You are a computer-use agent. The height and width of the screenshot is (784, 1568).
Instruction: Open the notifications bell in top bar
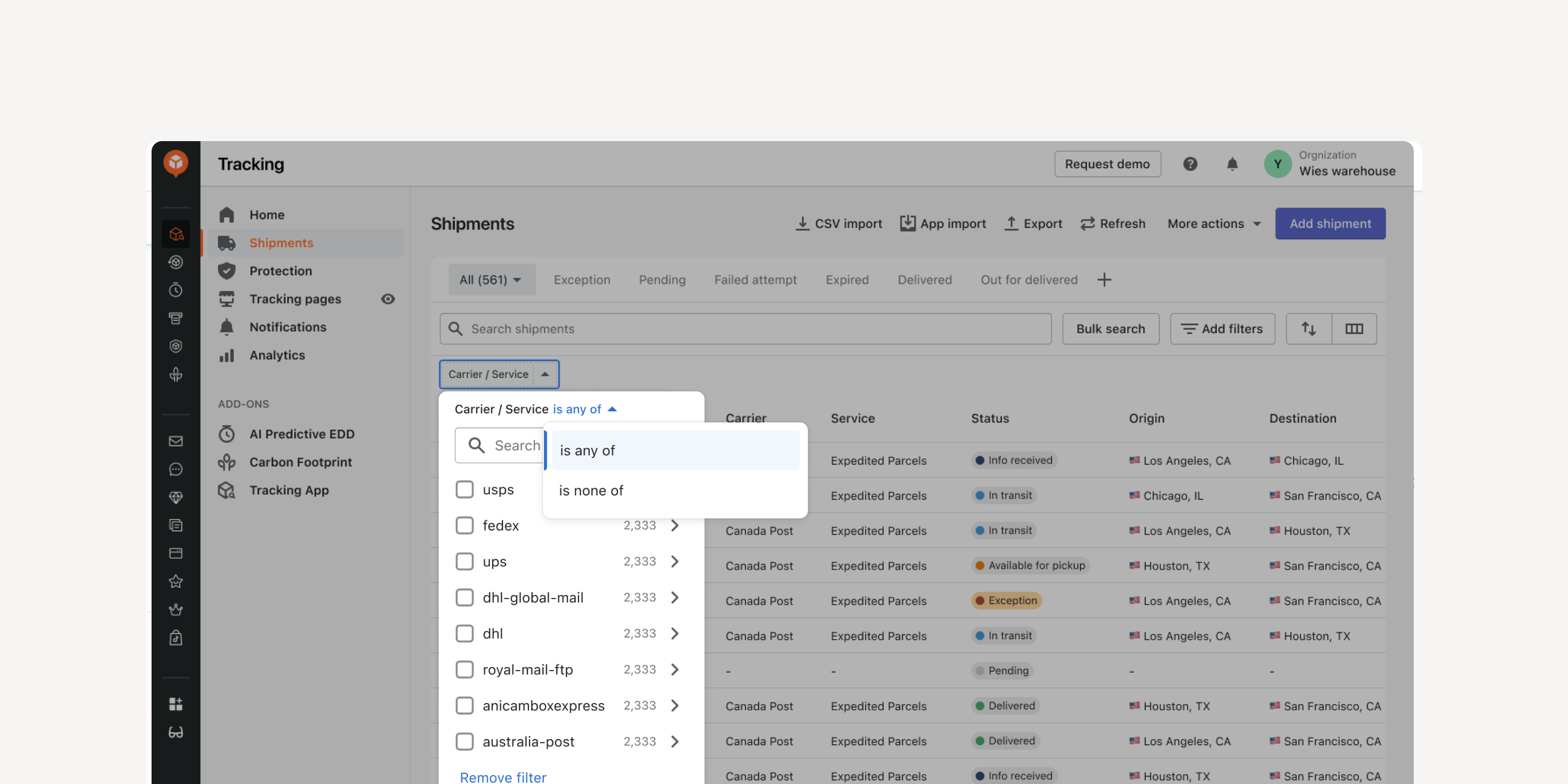[1232, 164]
